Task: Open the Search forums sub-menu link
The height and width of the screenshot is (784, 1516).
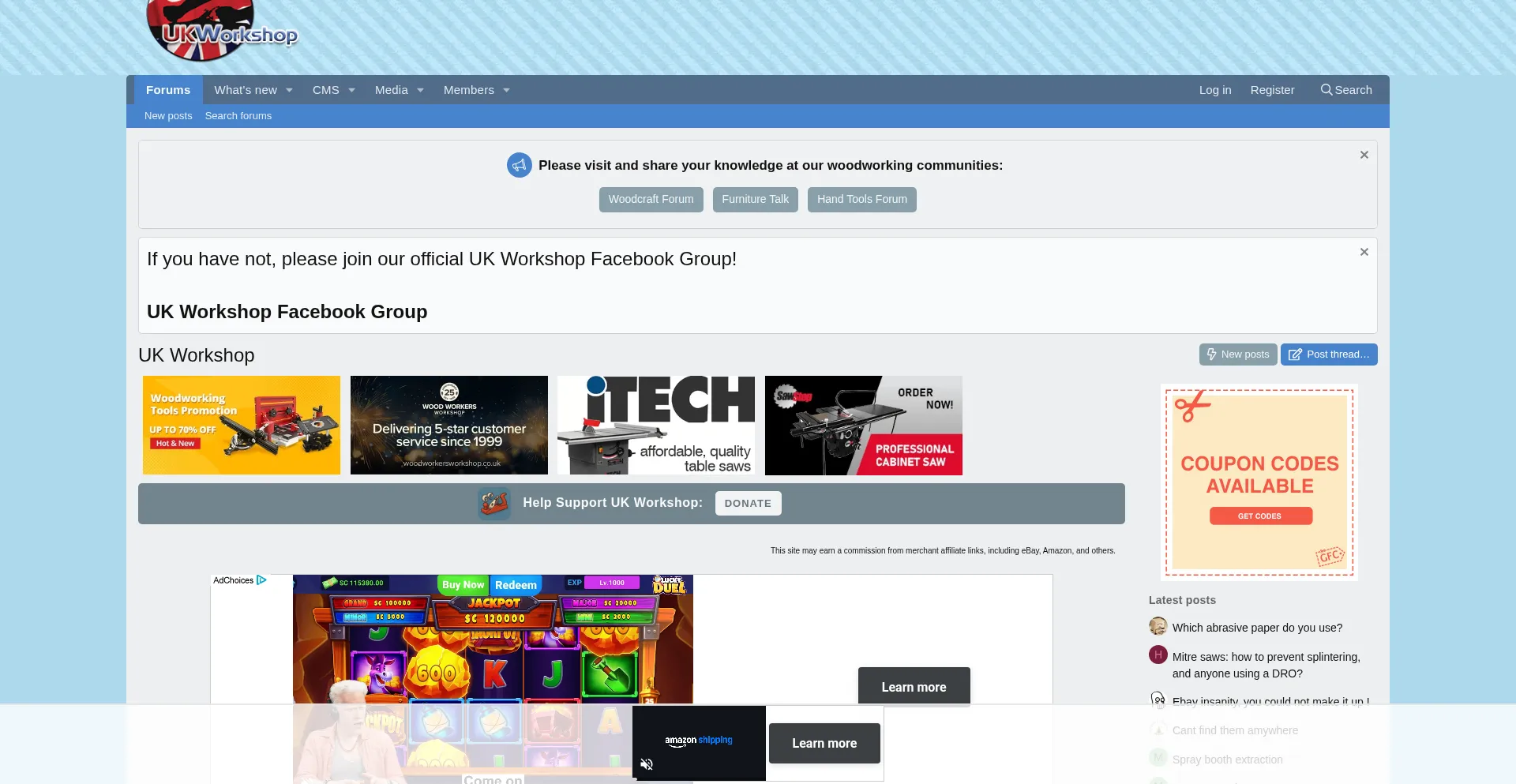Action: point(238,116)
